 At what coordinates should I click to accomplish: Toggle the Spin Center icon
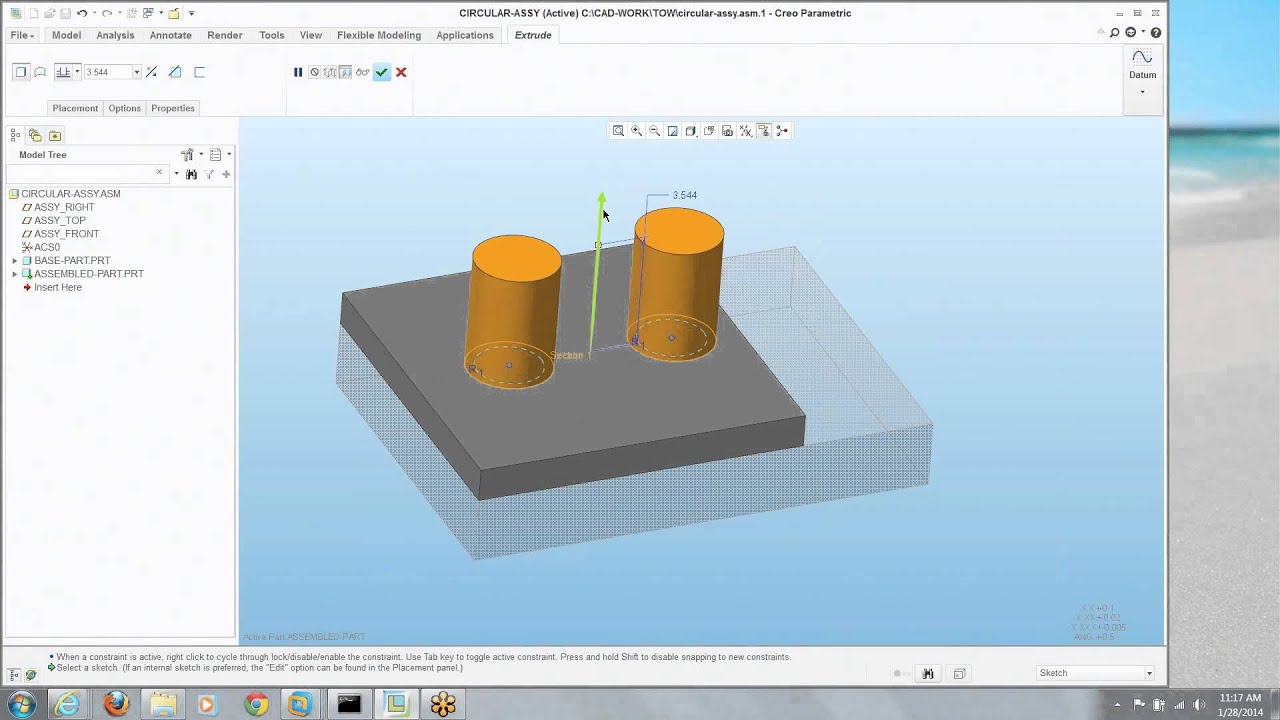coord(782,131)
